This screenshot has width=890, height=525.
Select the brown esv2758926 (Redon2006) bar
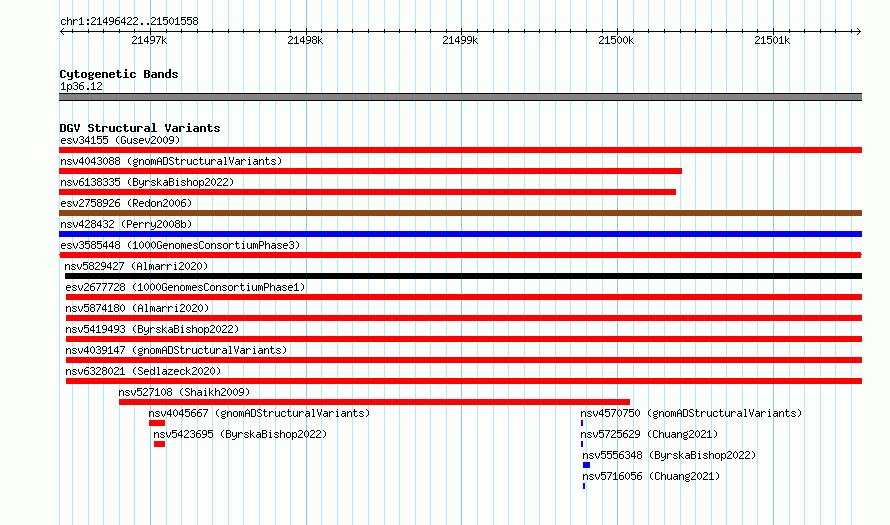[x=460, y=213]
